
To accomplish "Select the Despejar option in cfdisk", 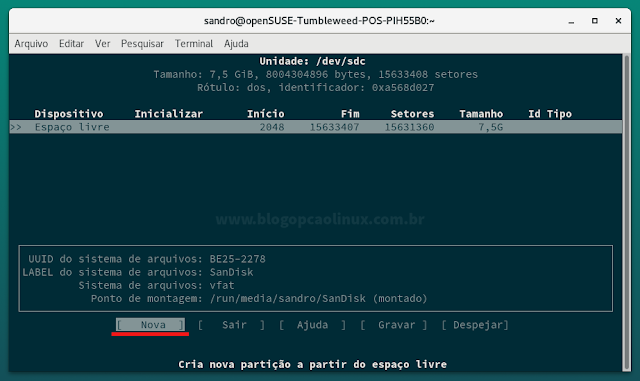I will tap(475, 325).
